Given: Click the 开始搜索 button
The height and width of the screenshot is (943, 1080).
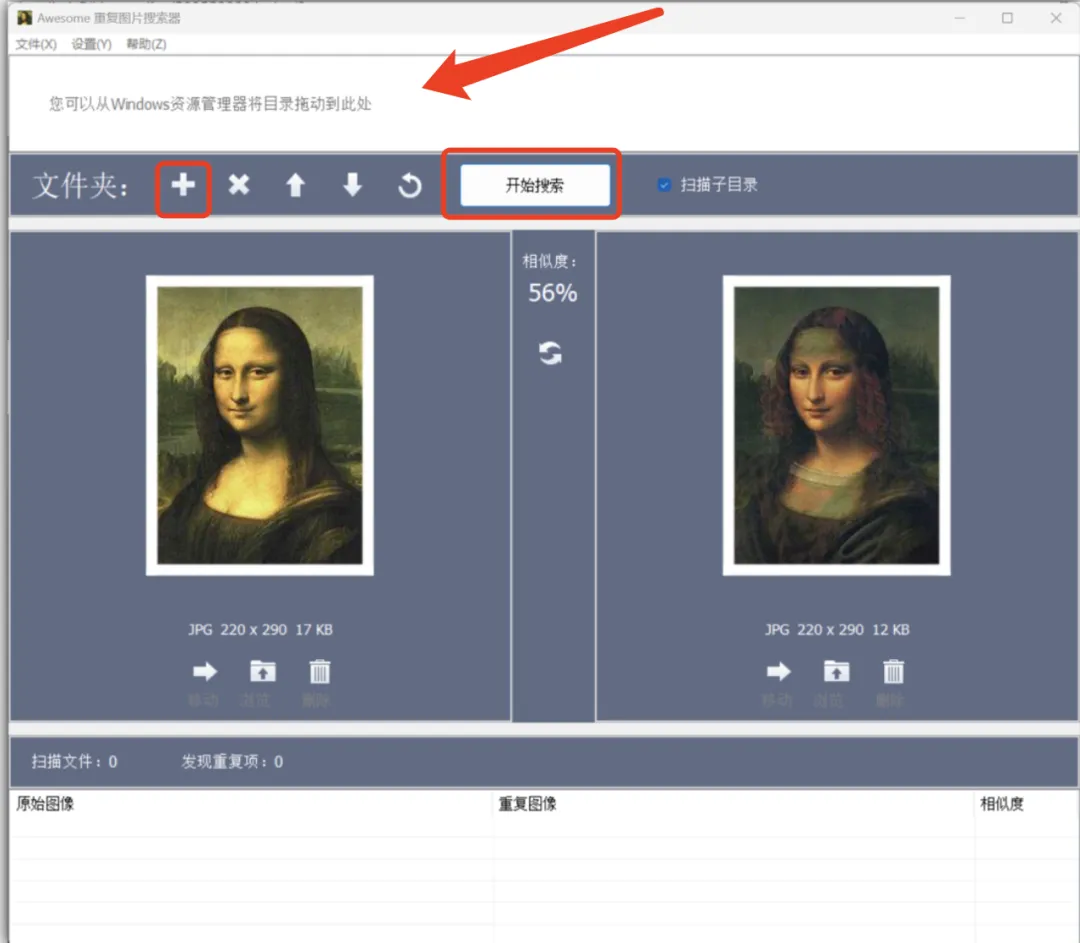Looking at the screenshot, I should (534, 185).
